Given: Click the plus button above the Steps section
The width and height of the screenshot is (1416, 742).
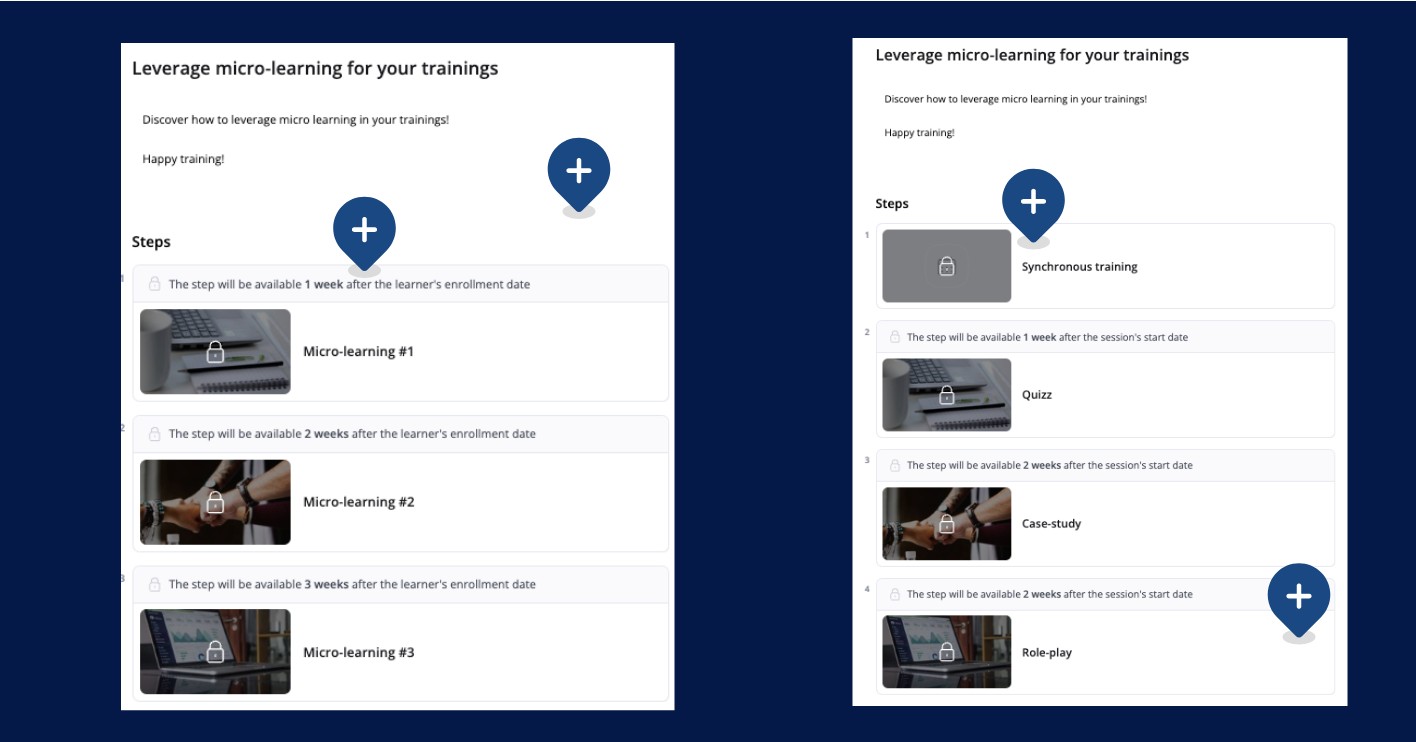Looking at the screenshot, I should [x=579, y=172].
